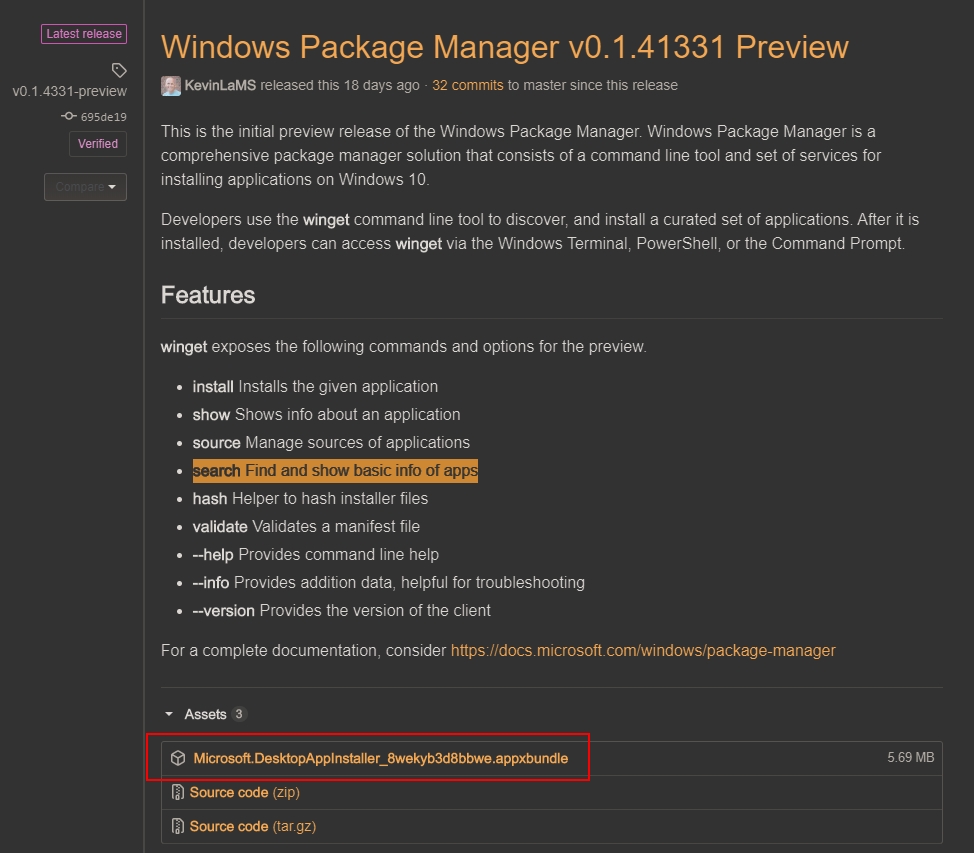Image resolution: width=974 pixels, height=853 pixels.
Task: Click the commit icon beside 695de19
Action: click(68, 116)
